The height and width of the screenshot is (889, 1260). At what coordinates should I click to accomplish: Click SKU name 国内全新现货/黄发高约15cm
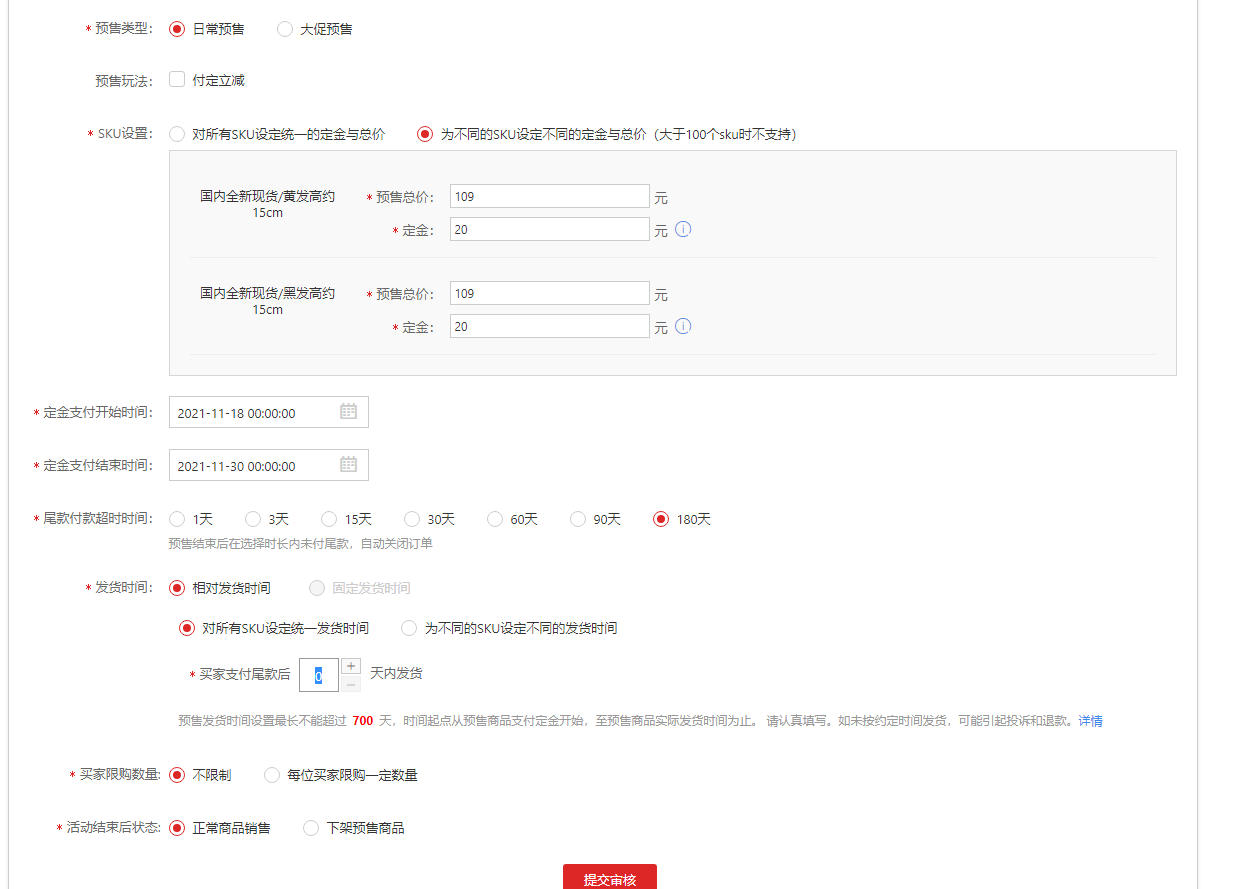click(267, 205)
